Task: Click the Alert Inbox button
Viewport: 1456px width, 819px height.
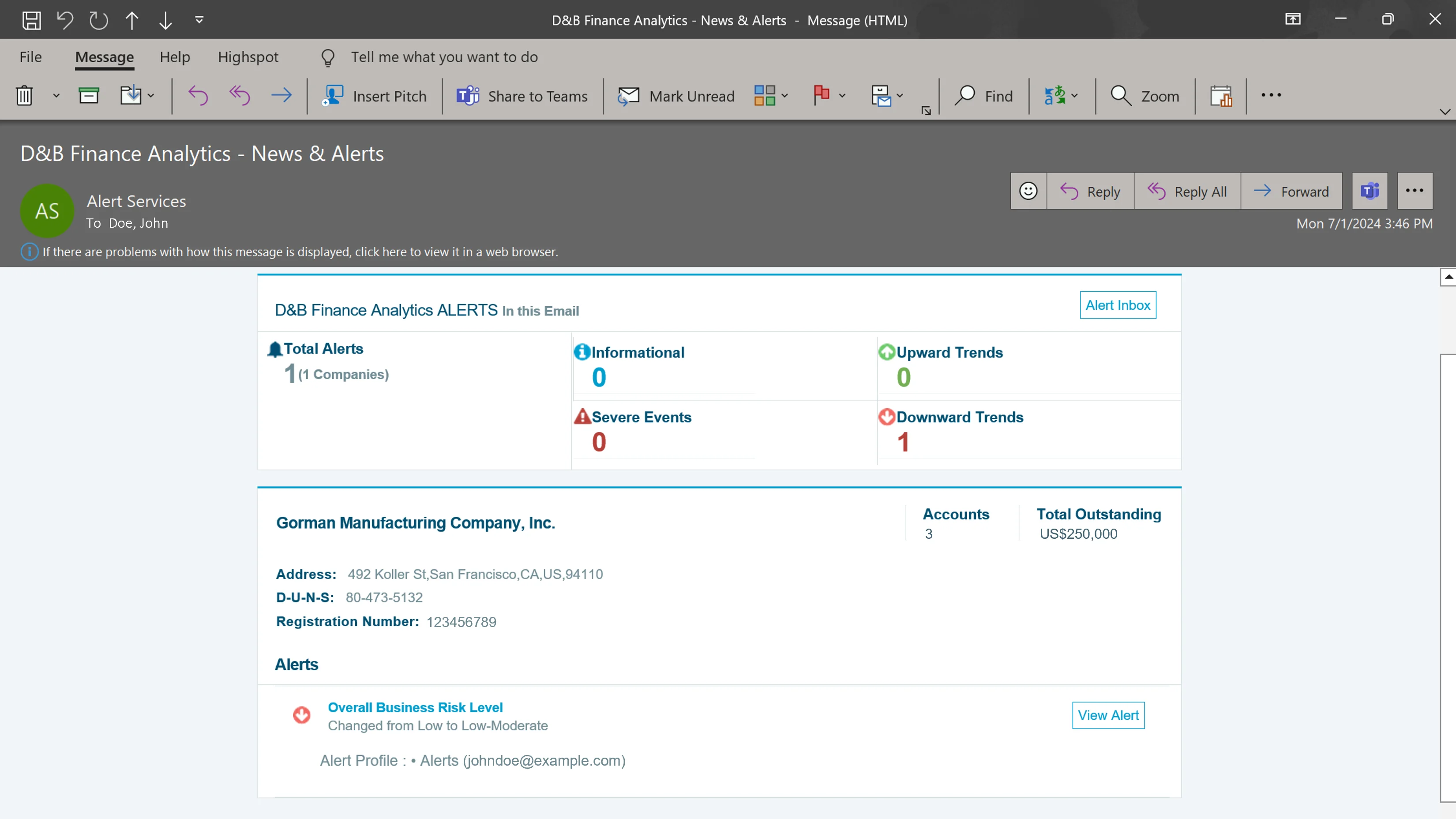Action: coord(1118,305)
